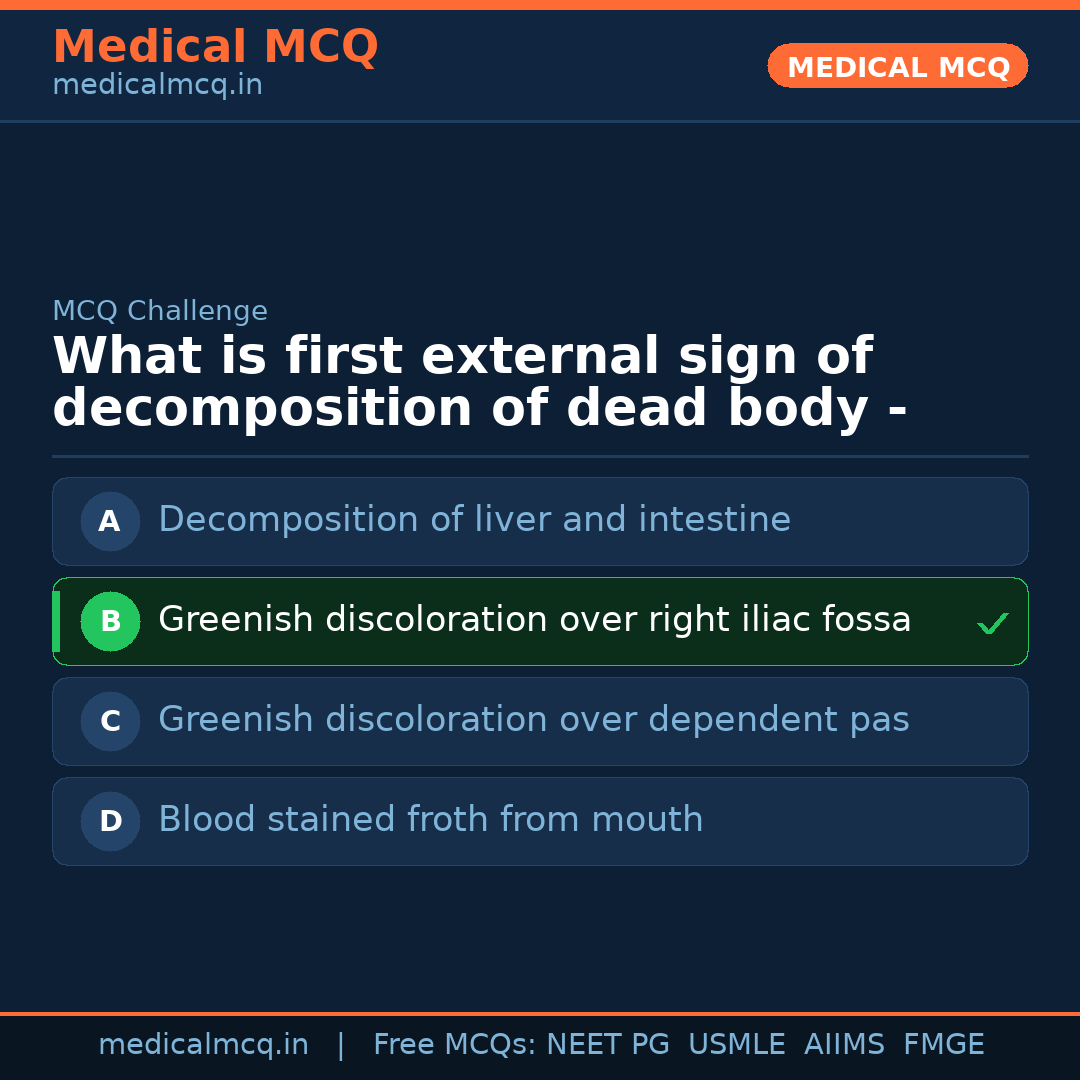Click the "MCQ Challenge" label

(160, 311)
